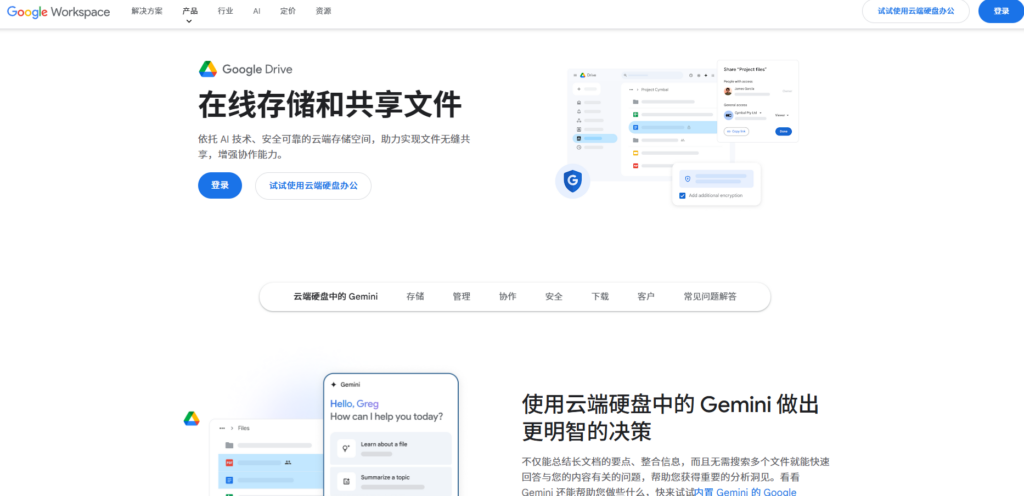Open the 定价 link in the header

(288, 11)
